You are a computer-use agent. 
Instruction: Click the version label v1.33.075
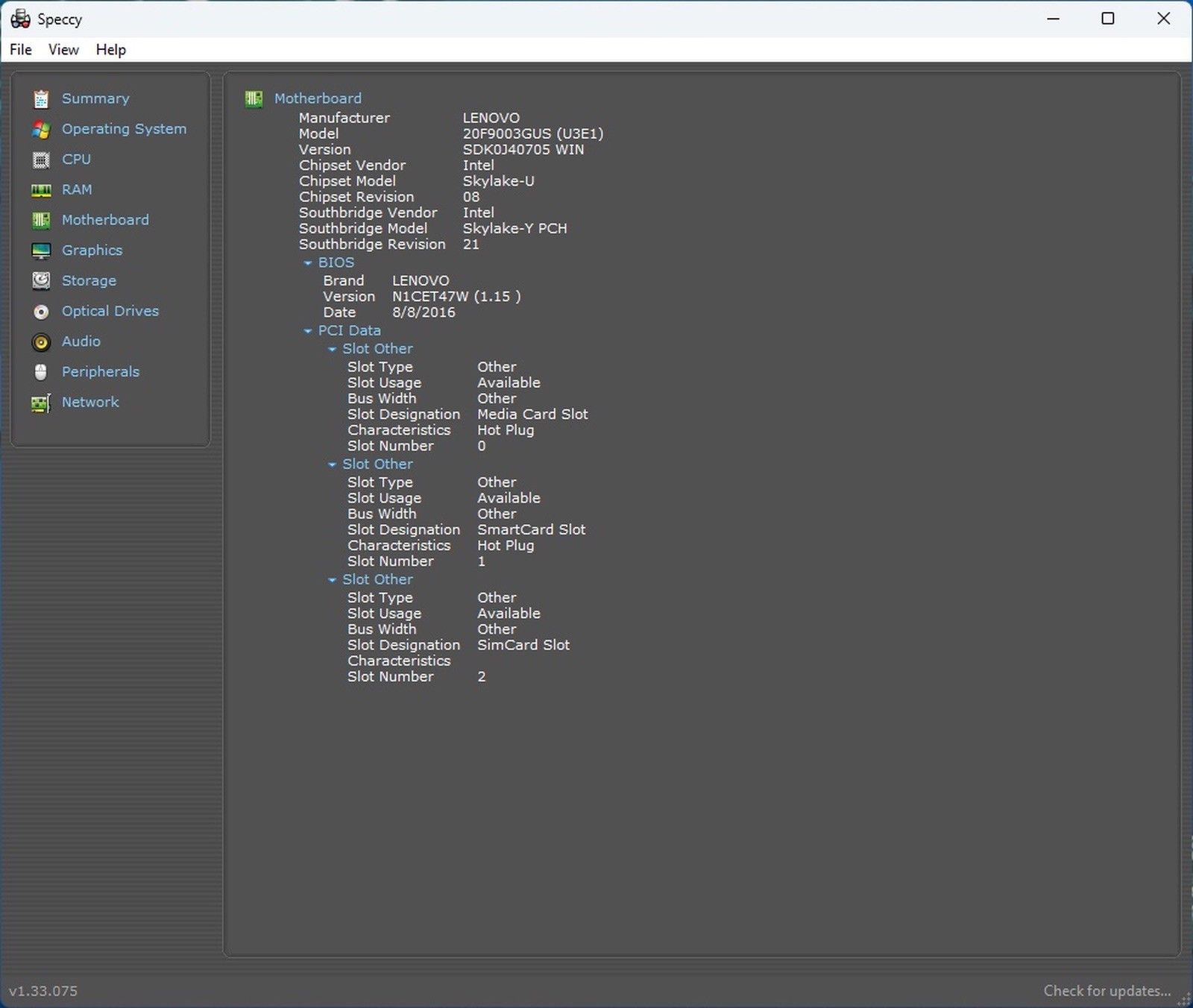tap(43, 991)
